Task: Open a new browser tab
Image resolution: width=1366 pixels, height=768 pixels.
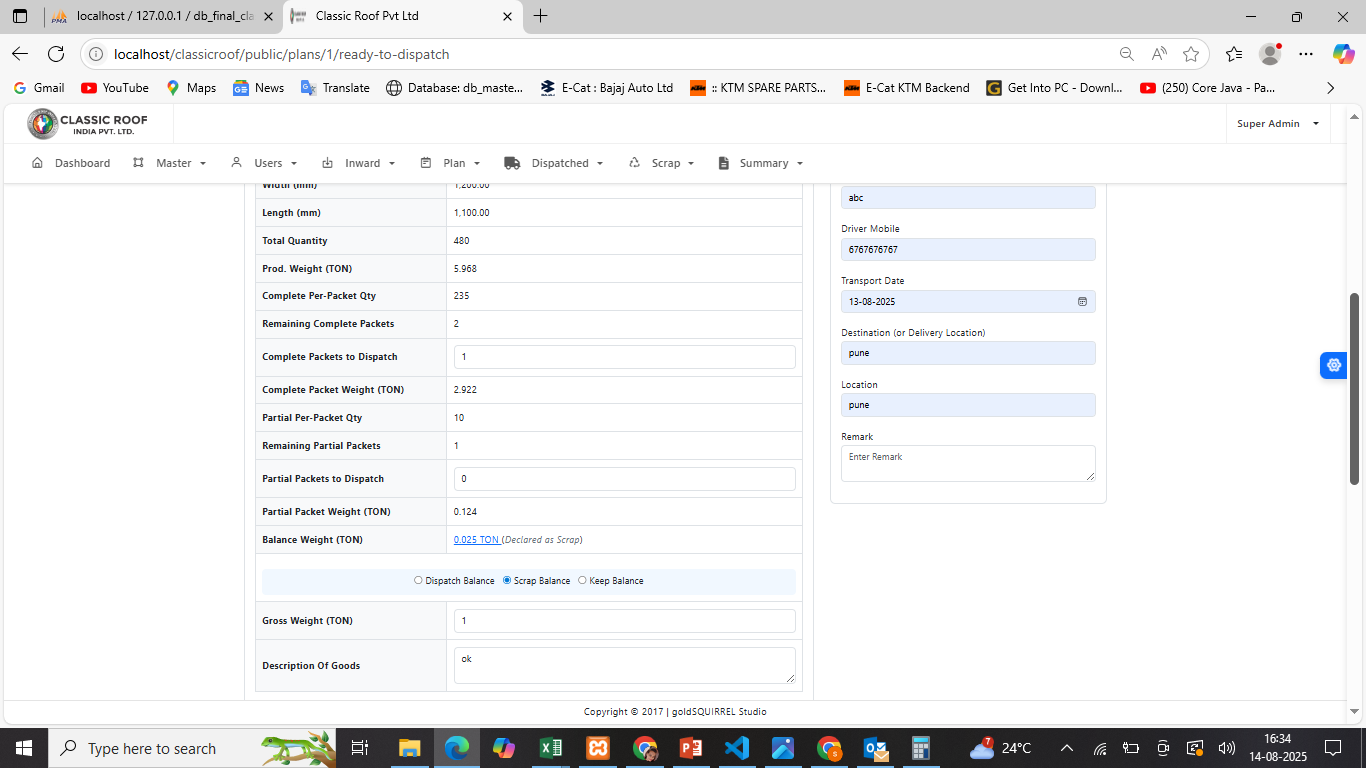Action: [541, 16]
